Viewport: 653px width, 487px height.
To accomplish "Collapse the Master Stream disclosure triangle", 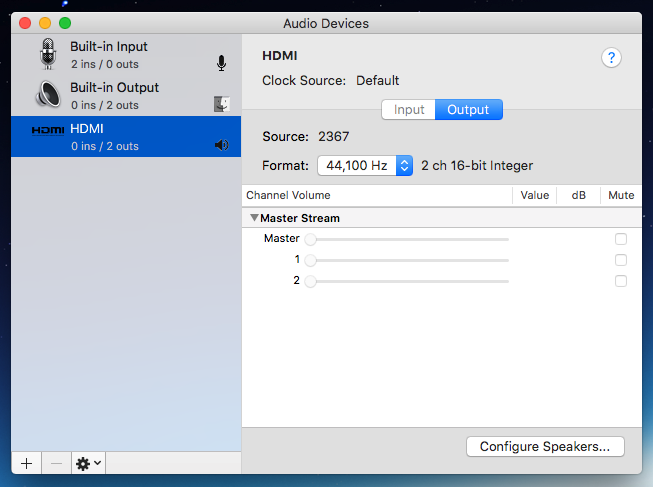I will pos(254,217).
